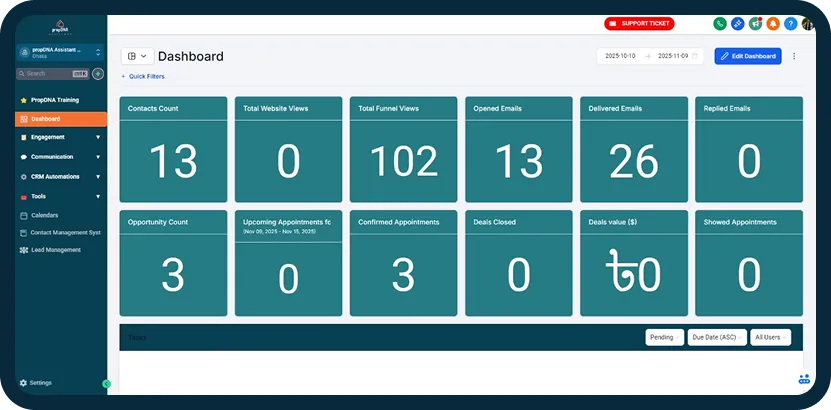Open the user profile avatar

click(x=808, y=23)
